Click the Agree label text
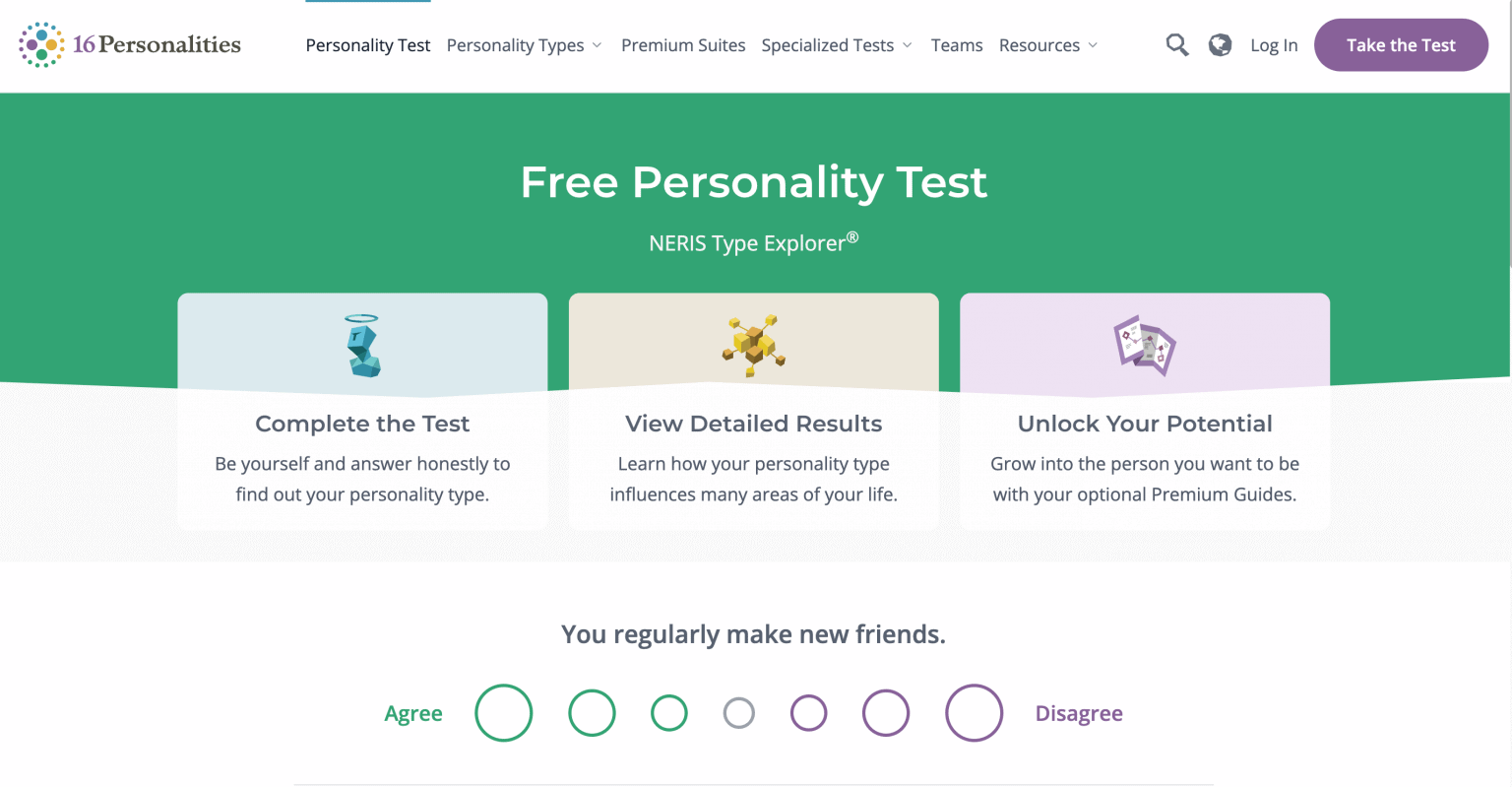 413,712
